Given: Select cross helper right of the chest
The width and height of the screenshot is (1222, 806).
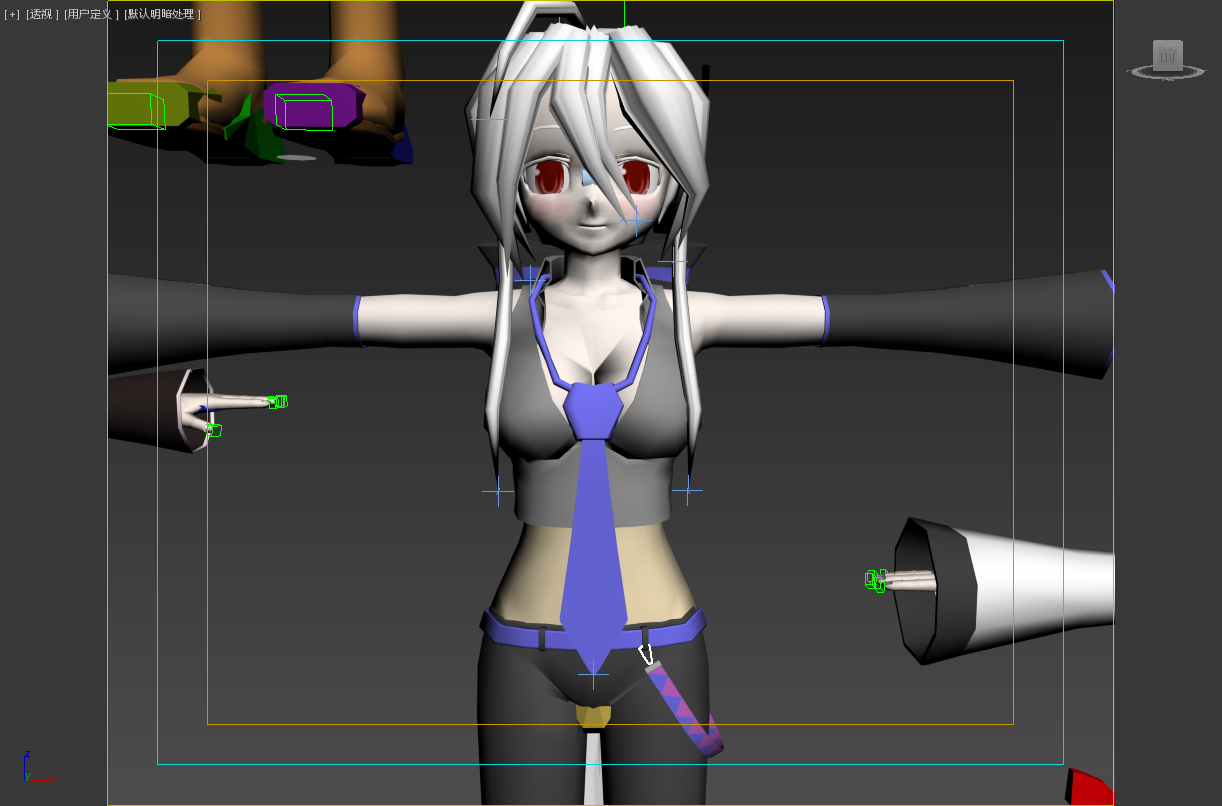Looking at the screenshot, I should tap(687, 490).
